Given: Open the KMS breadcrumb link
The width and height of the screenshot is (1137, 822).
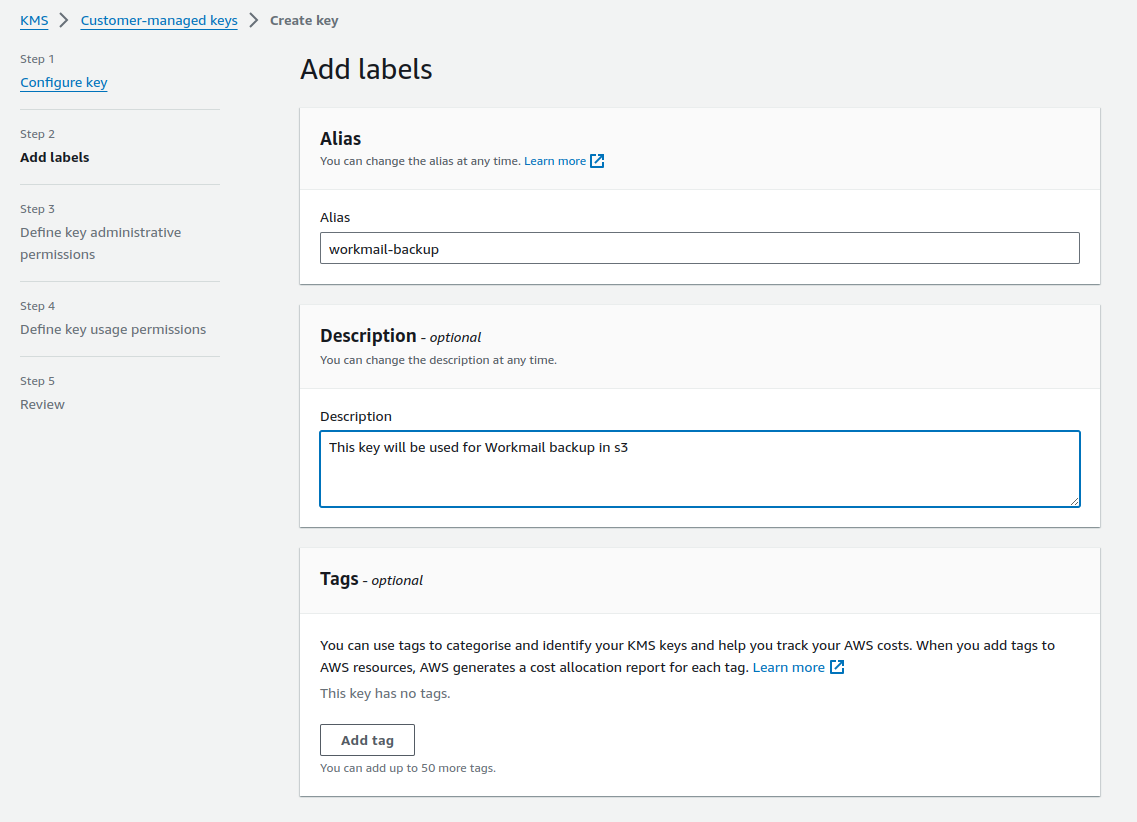Looking at the screenshot, I should [x=34, y=20].
